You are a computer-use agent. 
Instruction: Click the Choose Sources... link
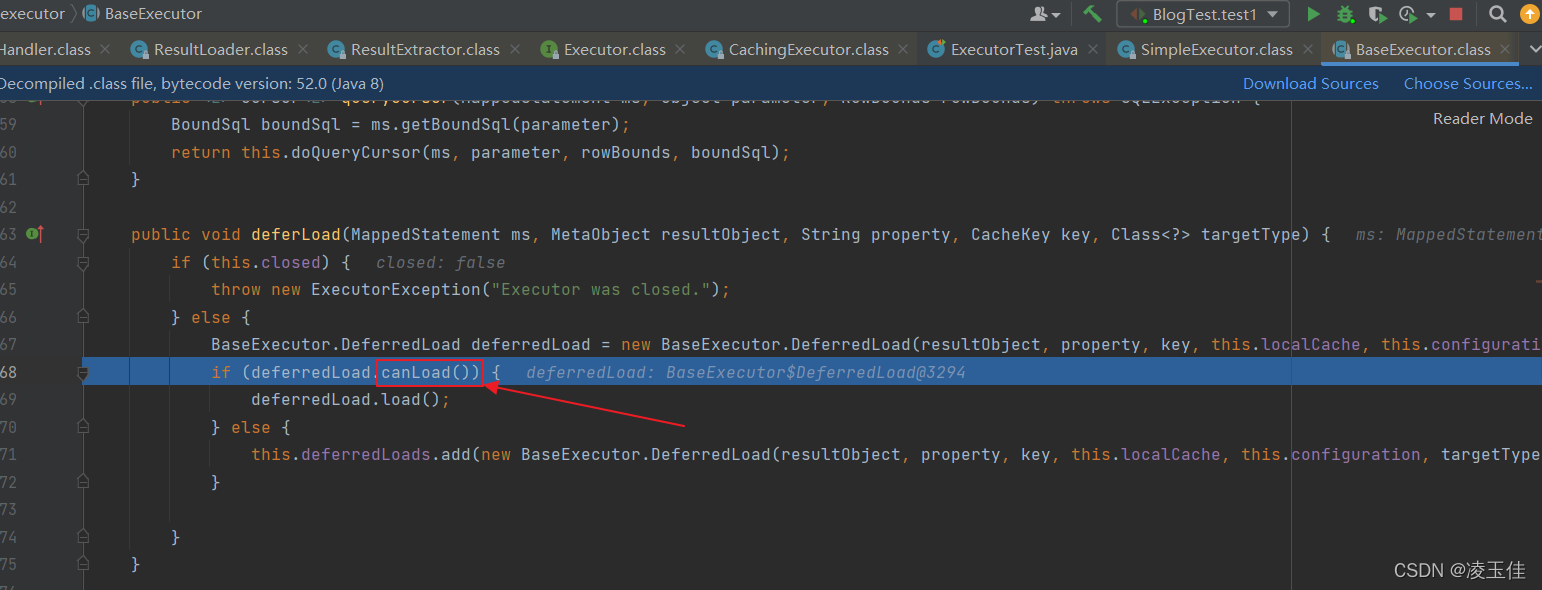1467,84
